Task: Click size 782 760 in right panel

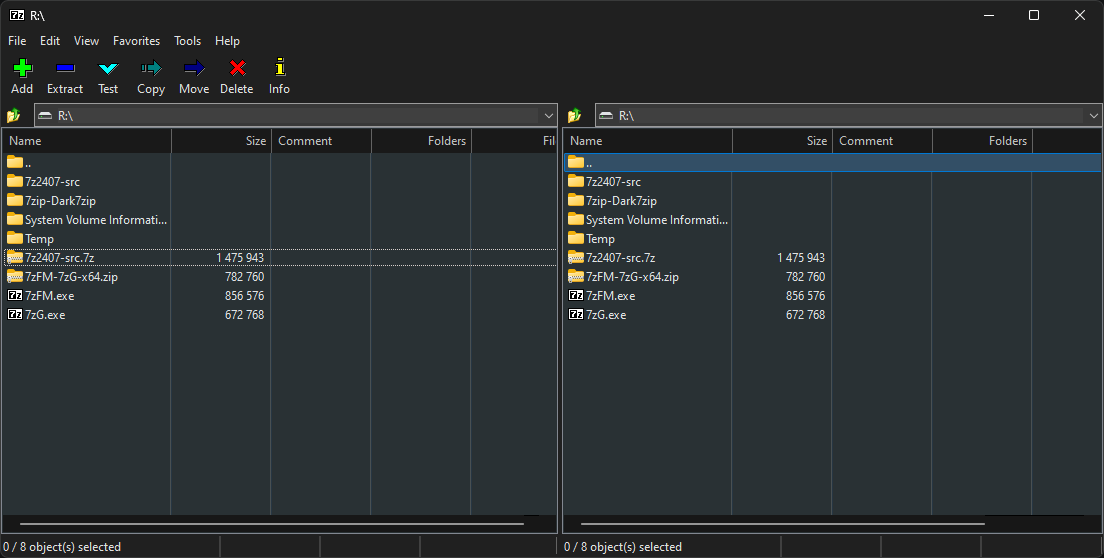Action: click(805, 277)
